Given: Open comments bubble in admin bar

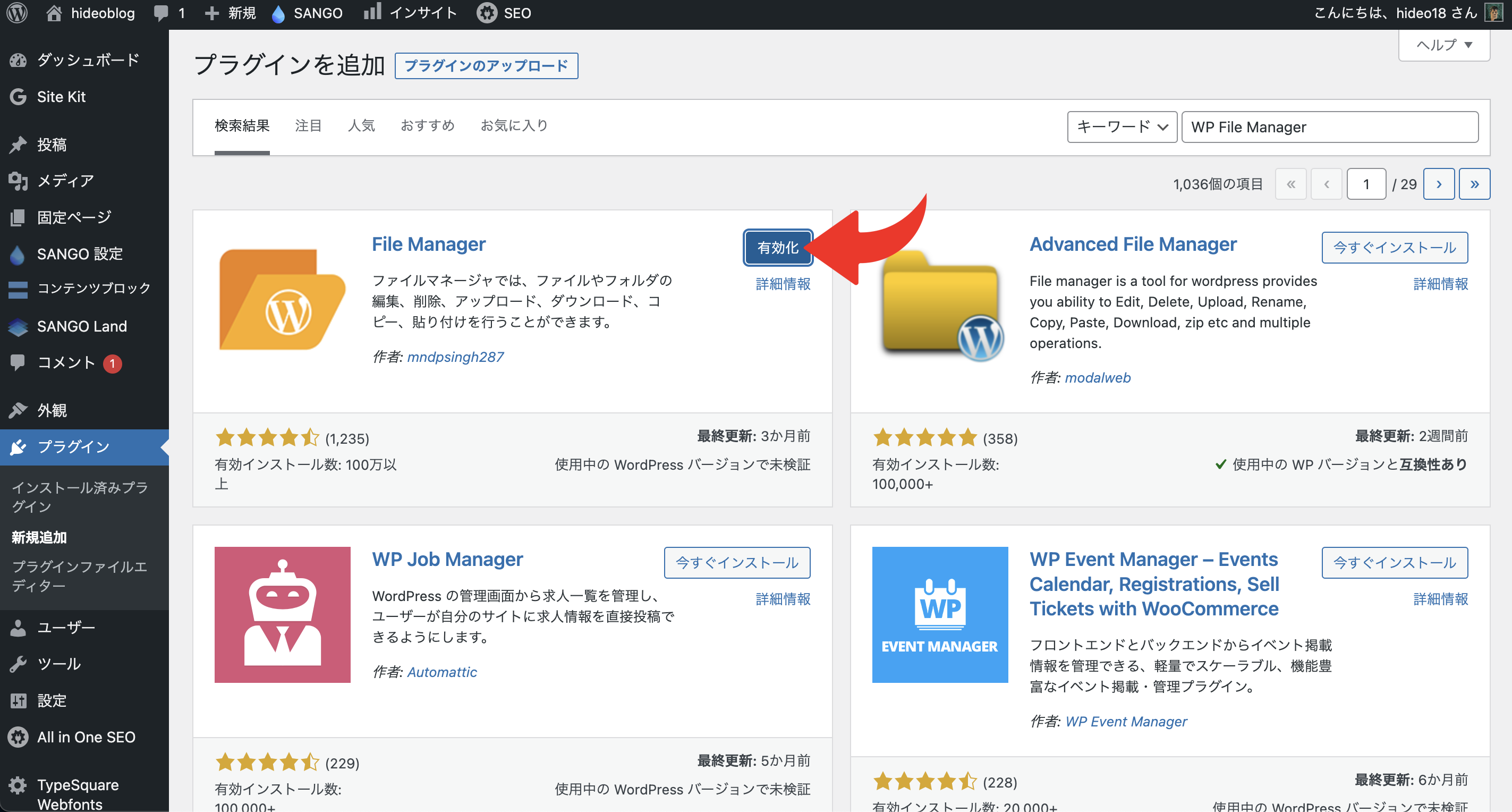Looking at the screenshot, I should coord(161,13).
